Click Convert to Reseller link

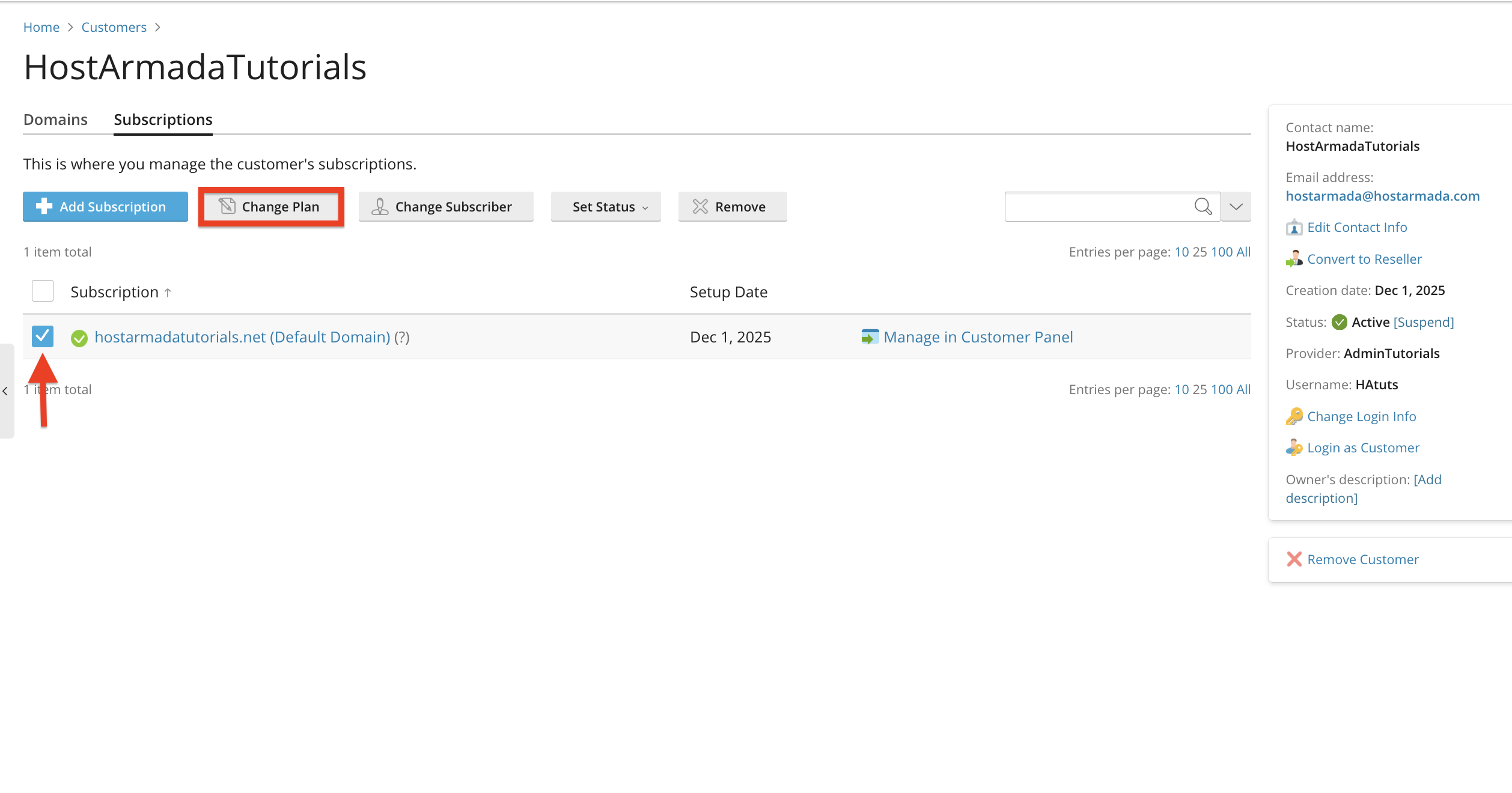coord(1364,259)
